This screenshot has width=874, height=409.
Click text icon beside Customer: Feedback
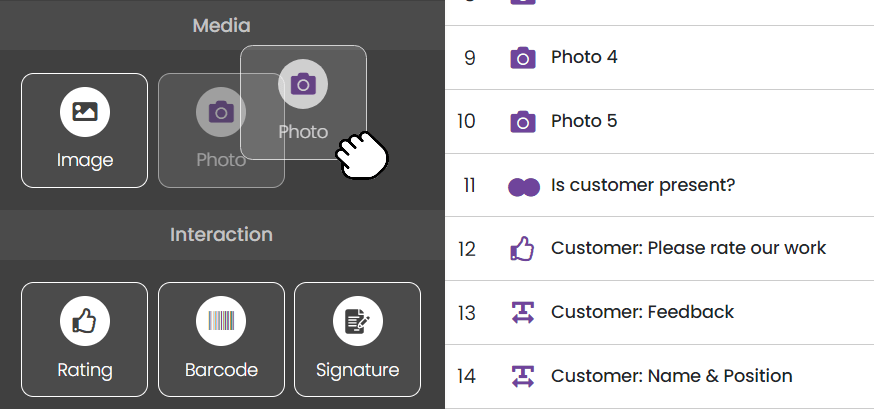click(x=522, y=313)
